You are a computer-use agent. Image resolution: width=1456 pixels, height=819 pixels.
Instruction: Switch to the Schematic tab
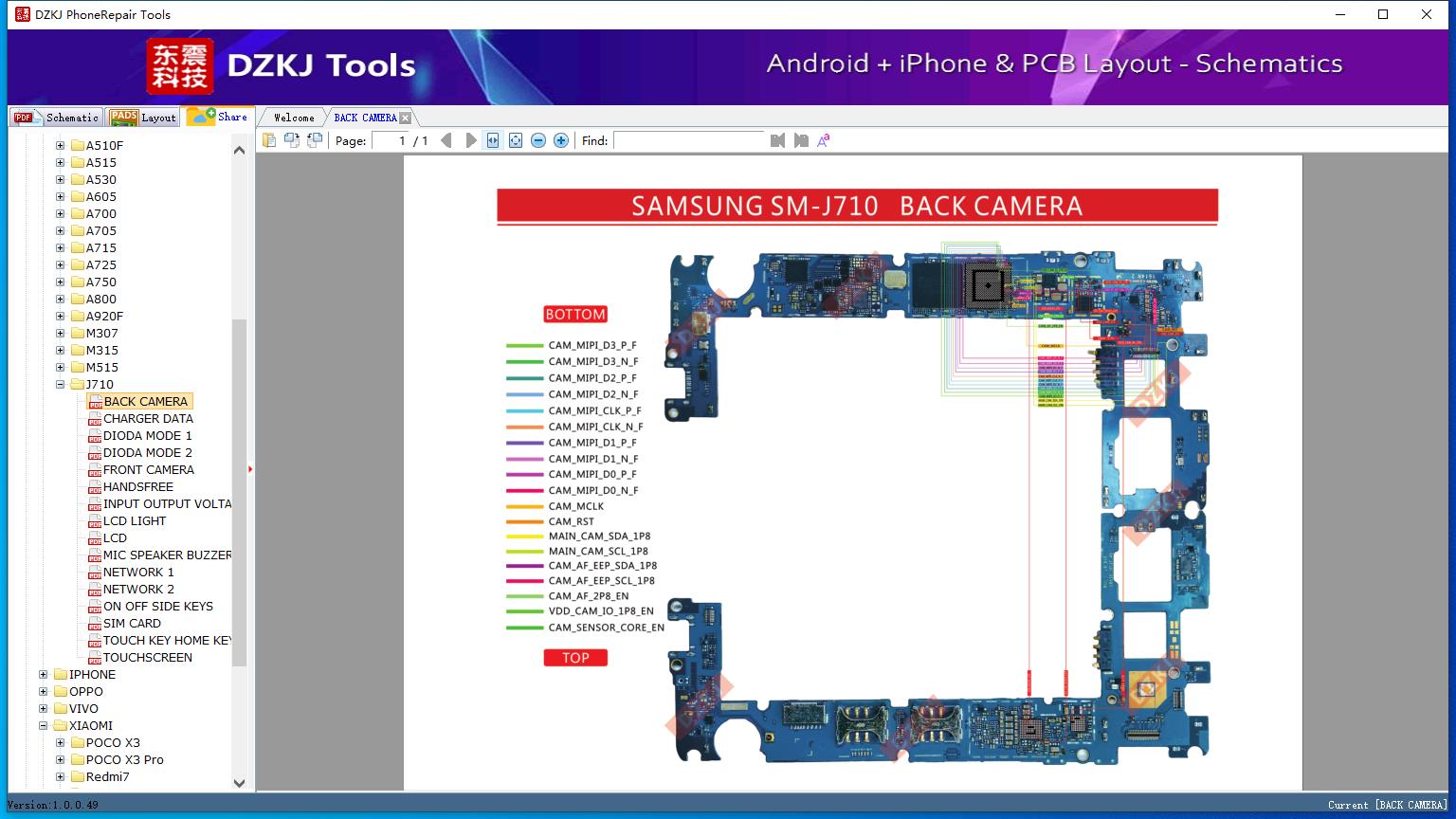57,118
